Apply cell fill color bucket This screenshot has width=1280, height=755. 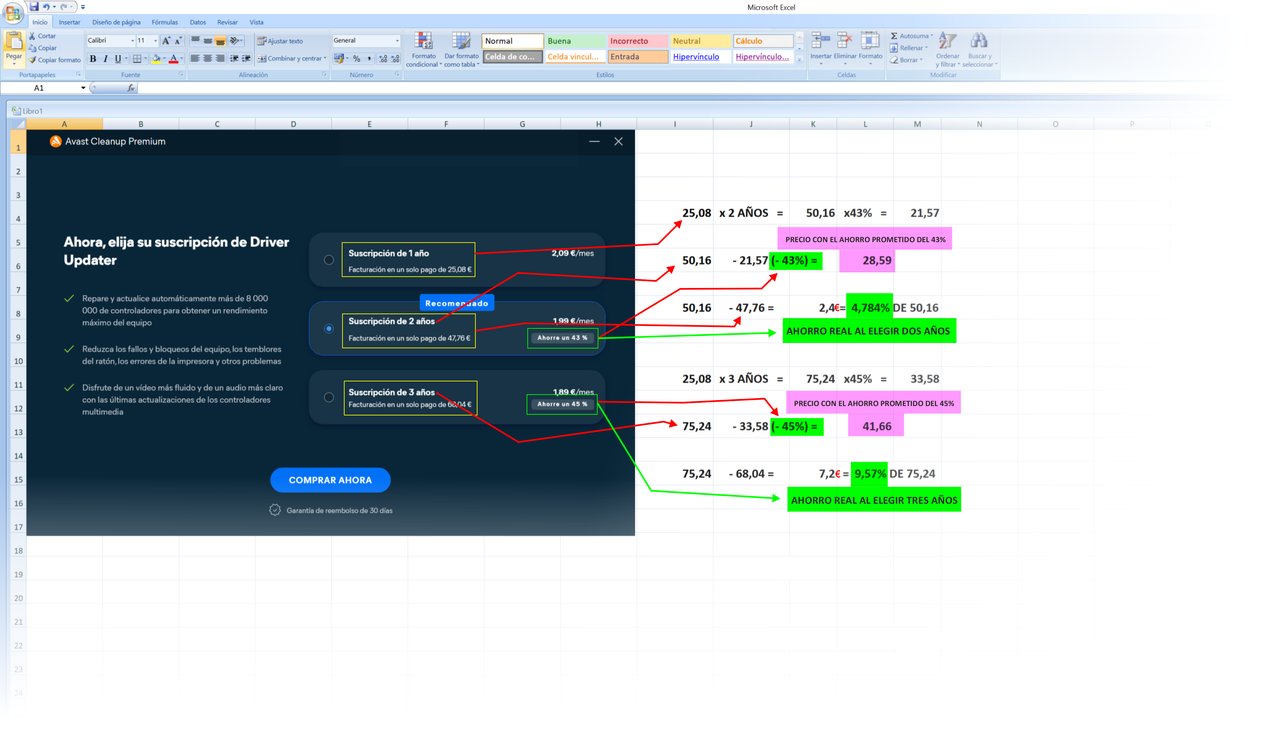pyautogui.click(x=156, y=59)
